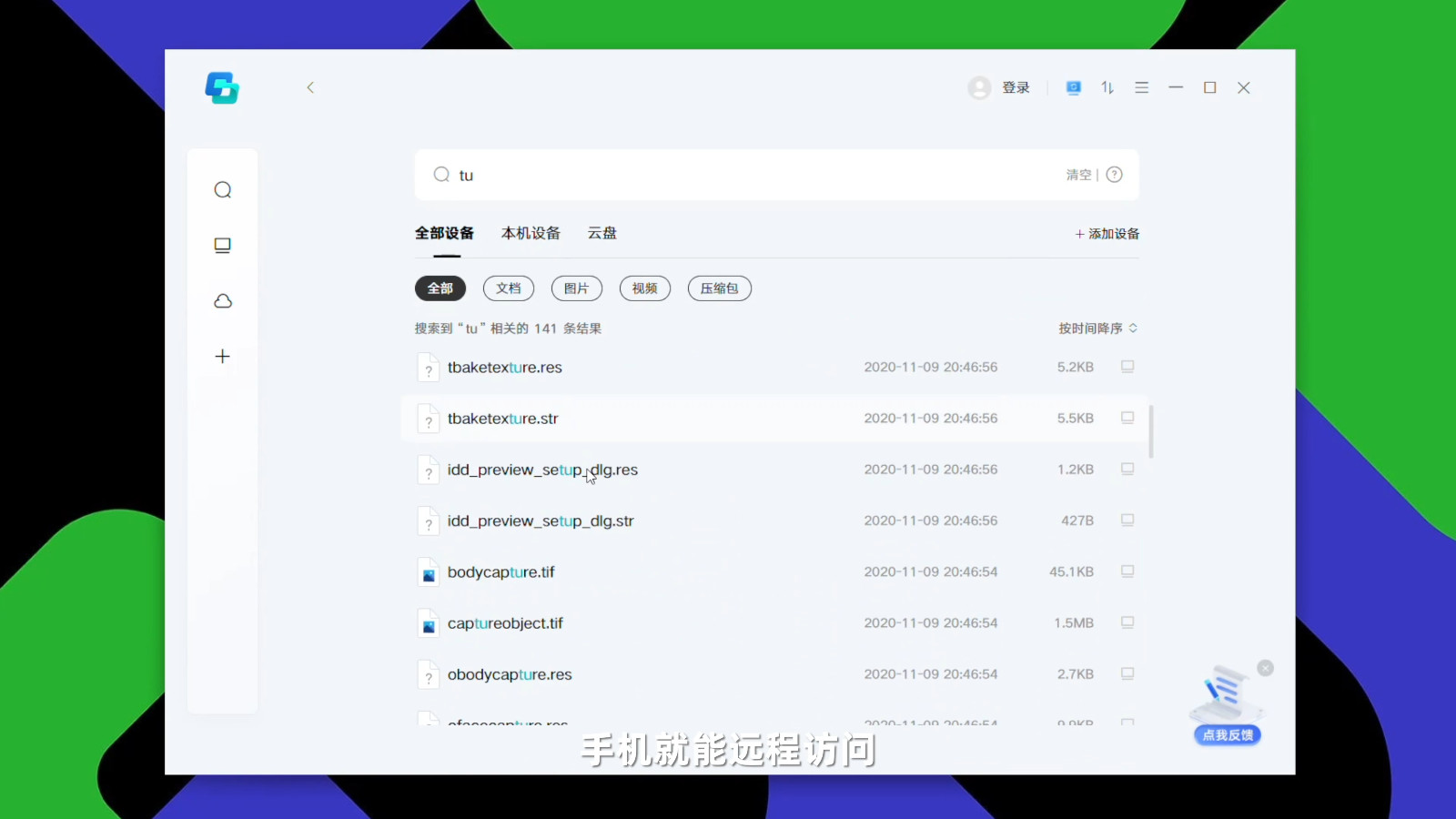Click the device icon on the obodycapture.res row
Image resolution: width=1456 pixels, height=819 pixels.
click(x=1127, y=673)
